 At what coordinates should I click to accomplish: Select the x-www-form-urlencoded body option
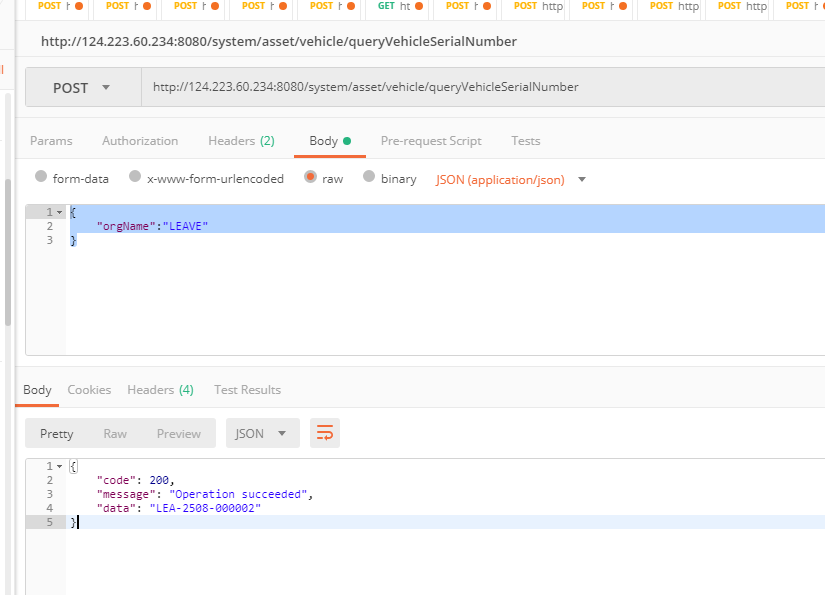133,178
